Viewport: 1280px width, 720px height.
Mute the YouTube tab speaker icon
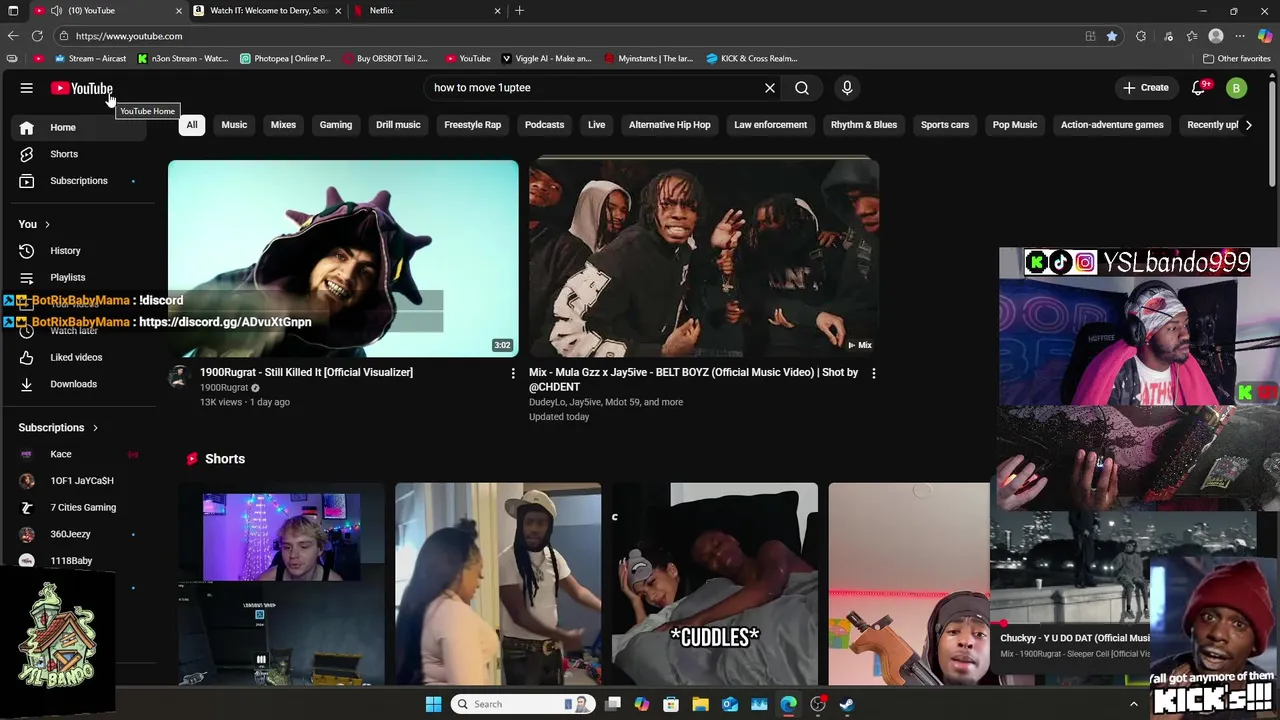tap(57, 11)
